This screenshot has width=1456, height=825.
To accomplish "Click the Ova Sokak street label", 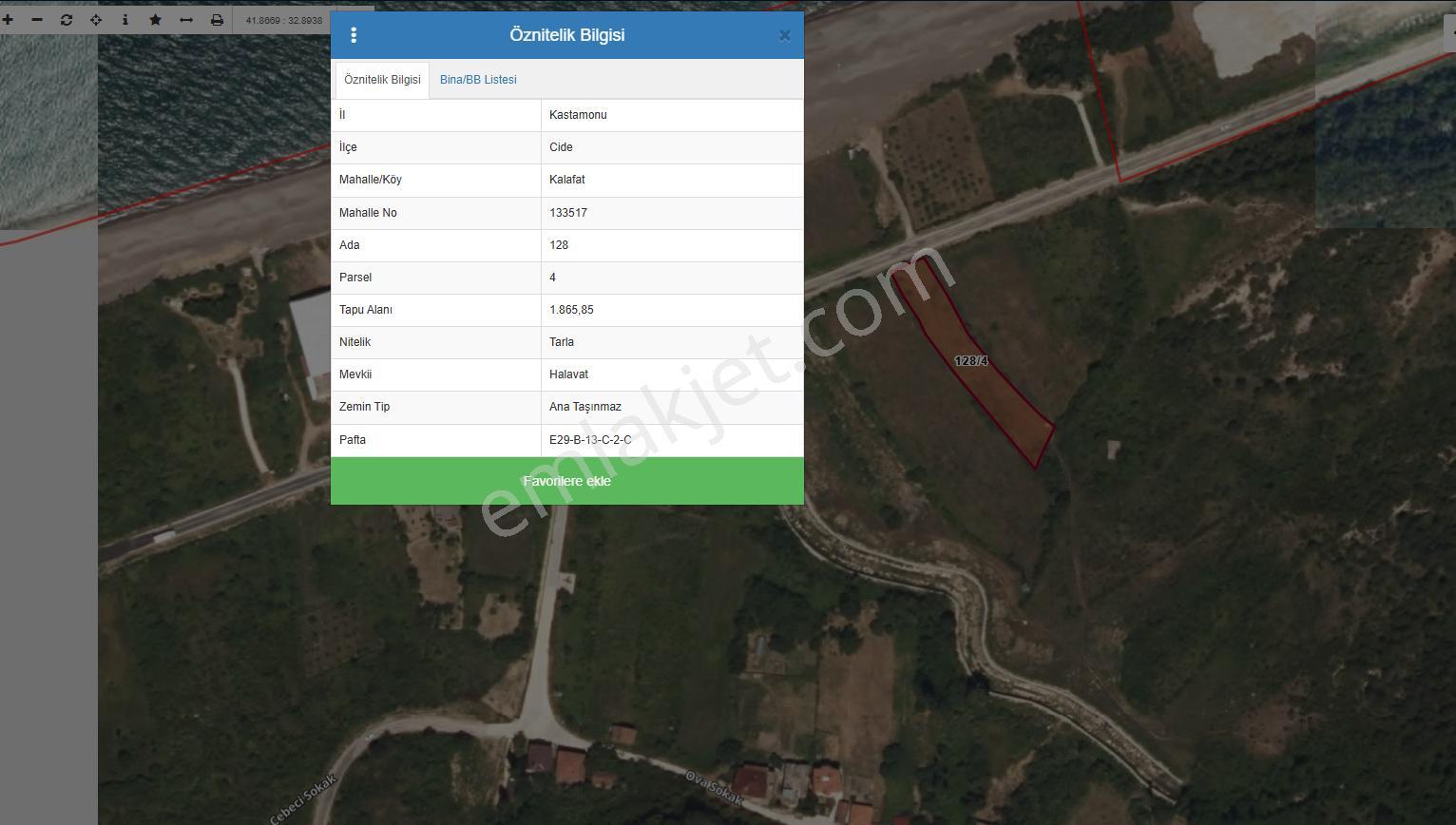I will pos(713,789).
